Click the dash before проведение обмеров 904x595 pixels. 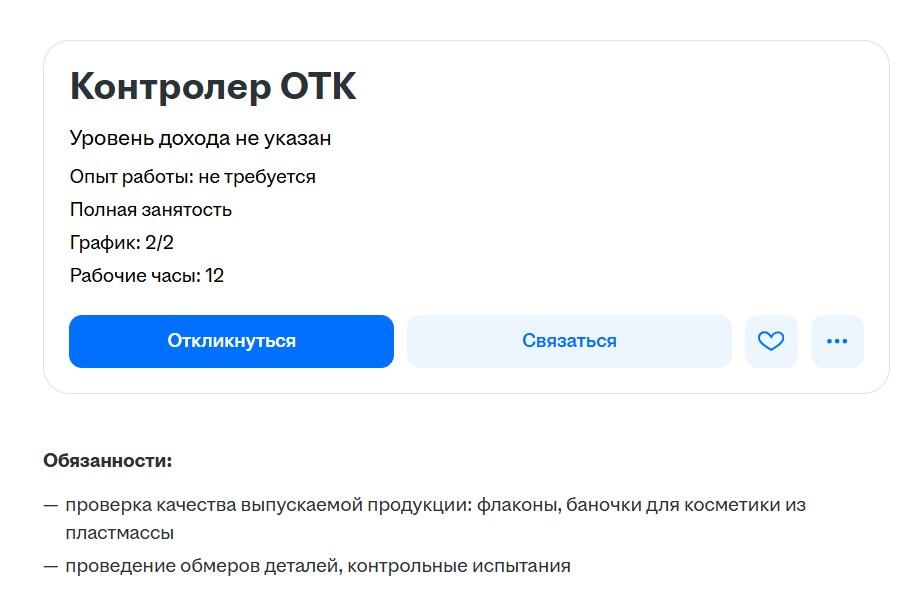coord(51,566)
